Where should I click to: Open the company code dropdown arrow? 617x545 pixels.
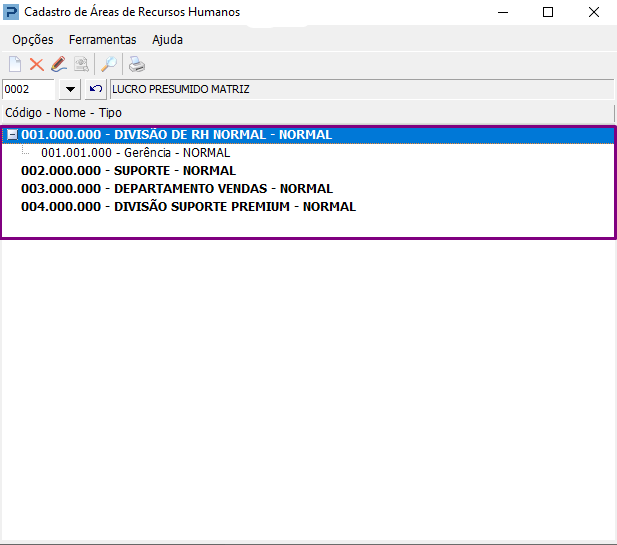pyautogui.click(x=70, y=89)
